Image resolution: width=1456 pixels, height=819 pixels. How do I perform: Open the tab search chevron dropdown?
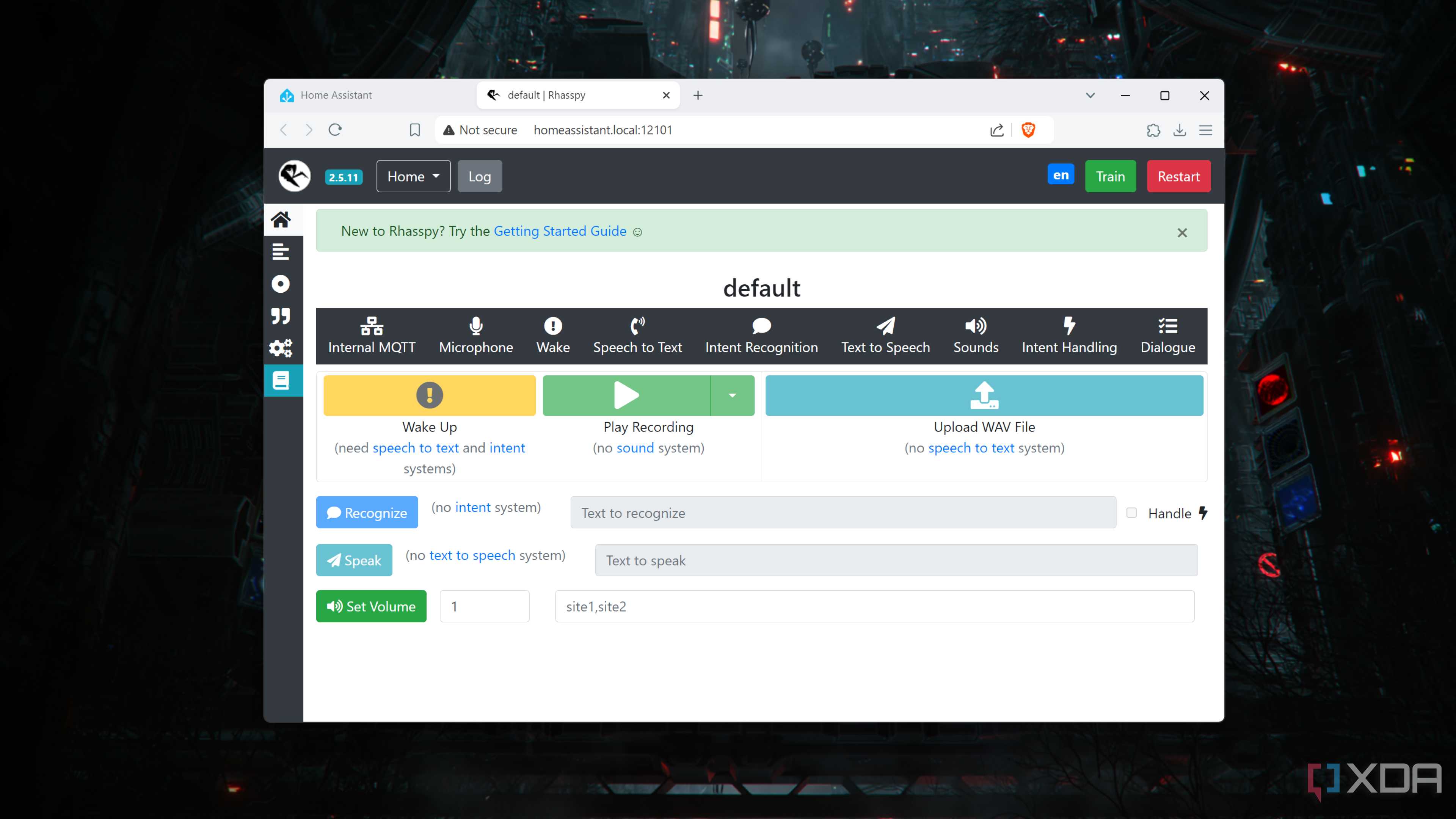tap(1090, 95)
